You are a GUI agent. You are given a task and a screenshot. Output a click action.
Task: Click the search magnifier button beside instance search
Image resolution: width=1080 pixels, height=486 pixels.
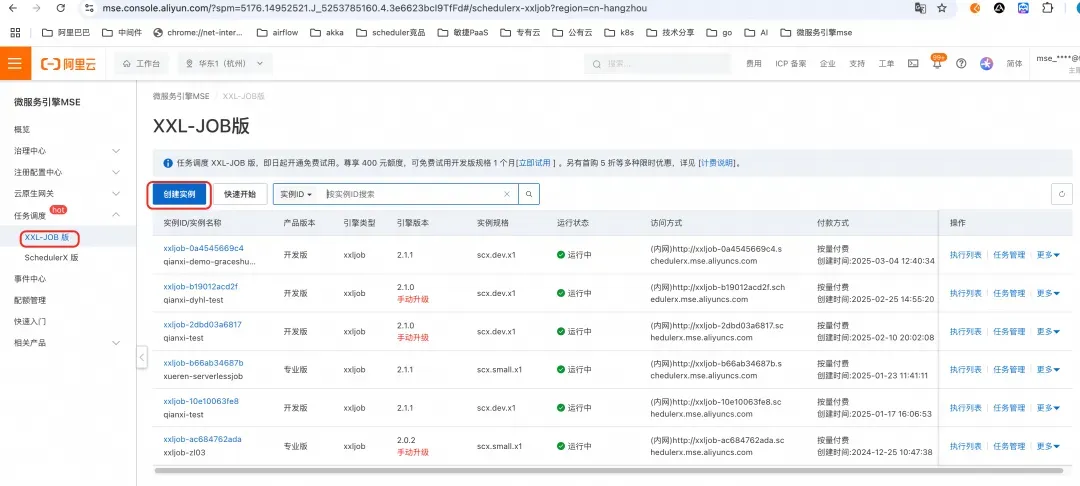(x=529, y=194)
